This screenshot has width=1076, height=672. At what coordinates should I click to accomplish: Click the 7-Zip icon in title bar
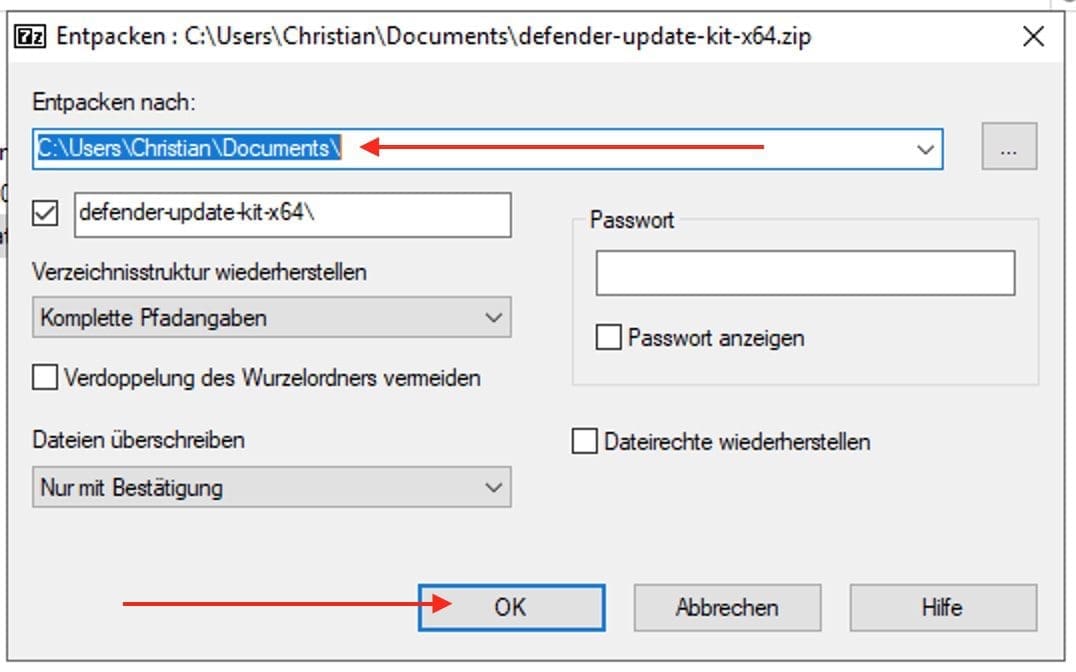(29, 38)
